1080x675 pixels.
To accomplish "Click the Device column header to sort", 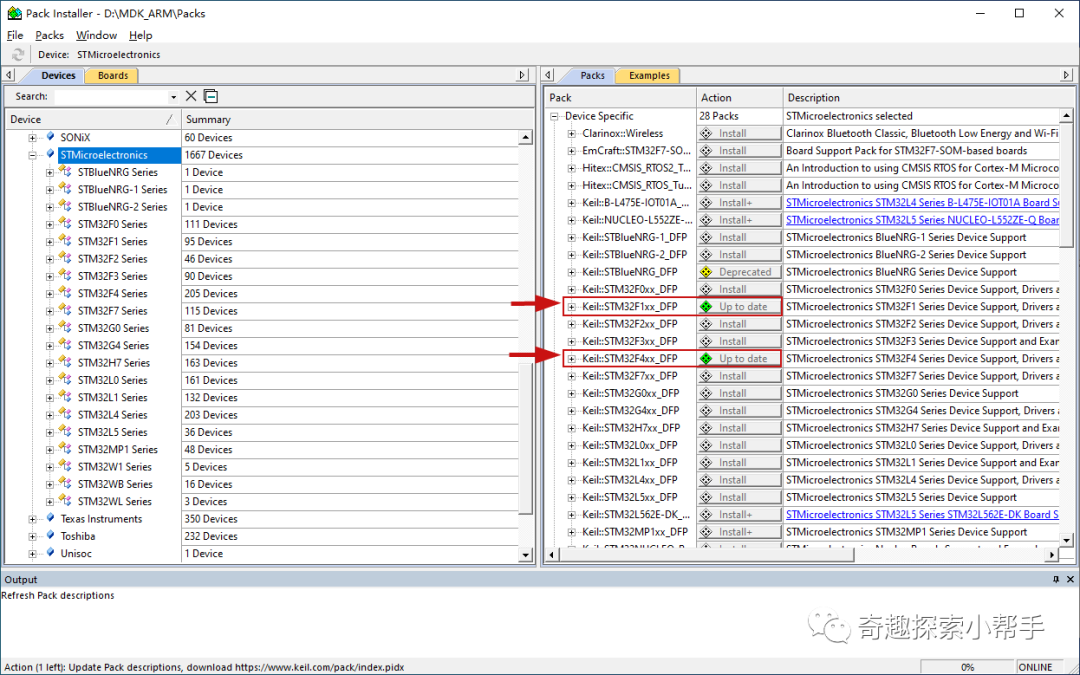I will (x=93, y=119).
